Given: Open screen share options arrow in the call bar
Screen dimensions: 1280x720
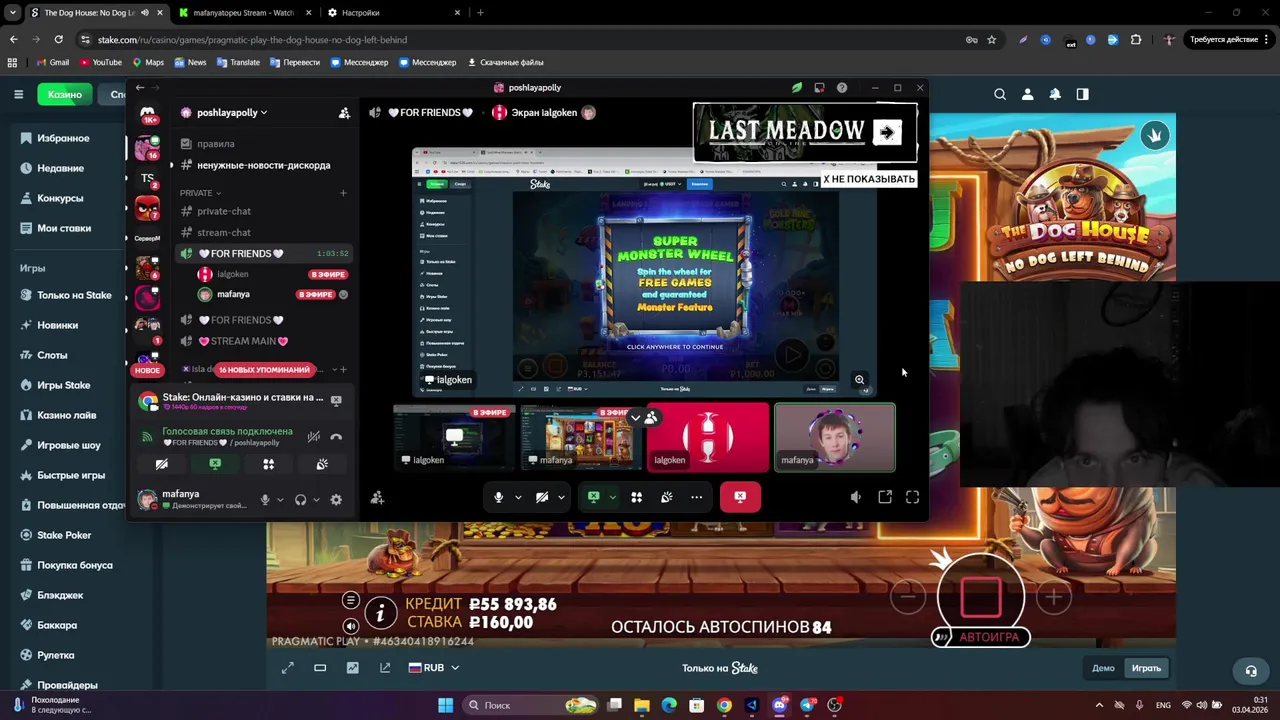Looking at the screenshot, I should (x=612, y=497).
